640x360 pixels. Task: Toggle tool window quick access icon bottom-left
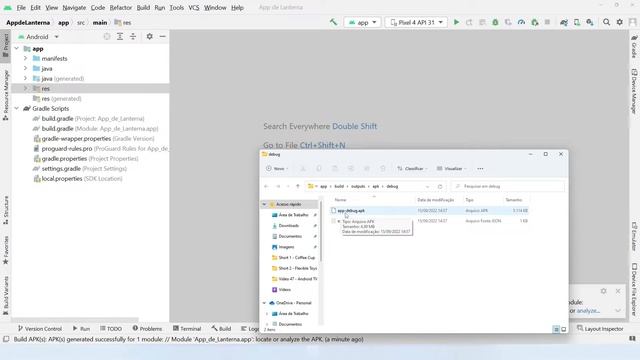point(6,339)
